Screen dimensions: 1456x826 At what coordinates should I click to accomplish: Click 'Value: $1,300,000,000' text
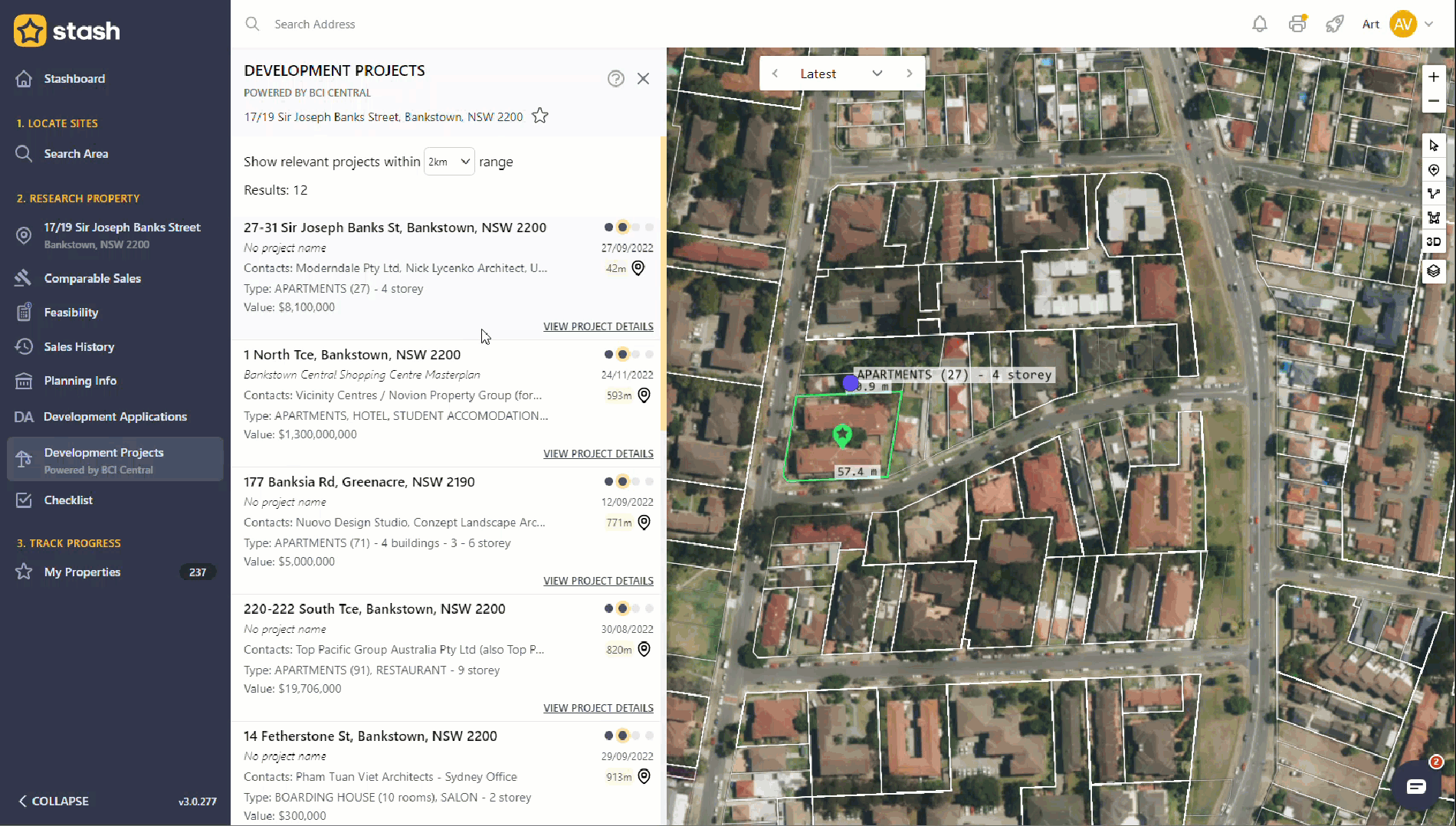(300, 434)
